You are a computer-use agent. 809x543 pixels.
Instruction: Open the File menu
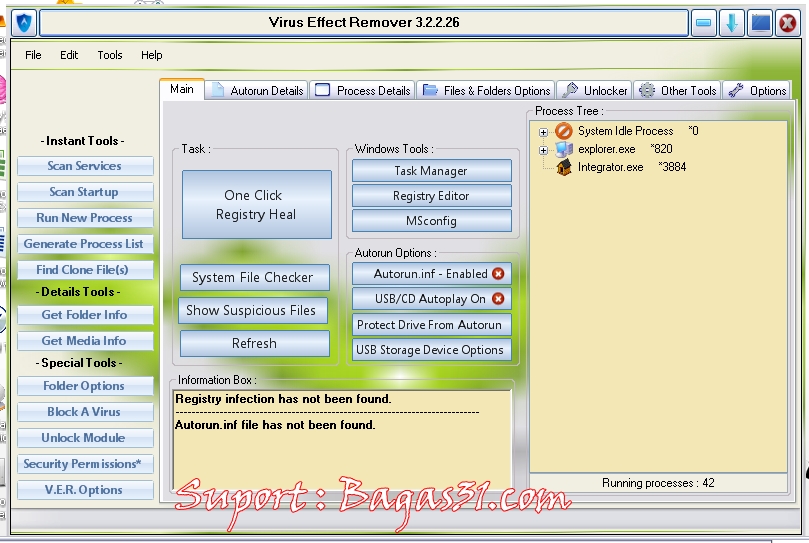pos(33,55)
